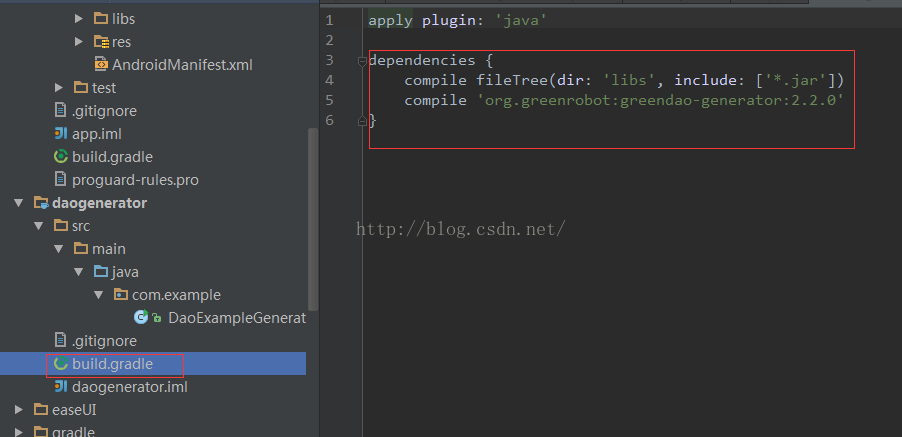Click the test folder icon
The width and height of the screenshot is (902, 437).
(81, 88)
